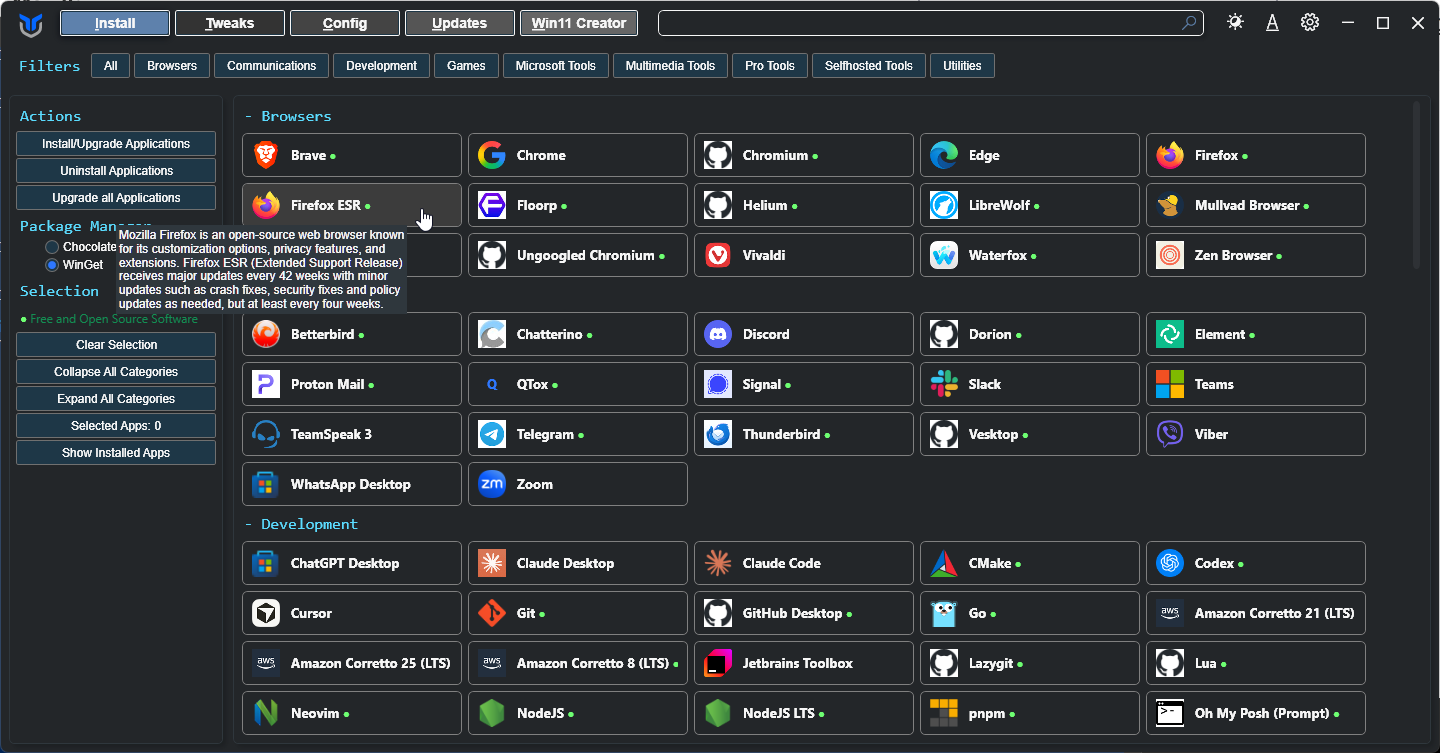Toggle selection of GitHub Desktop
1440x753 pixels.
pyautogui.click(x=804, y=613)
